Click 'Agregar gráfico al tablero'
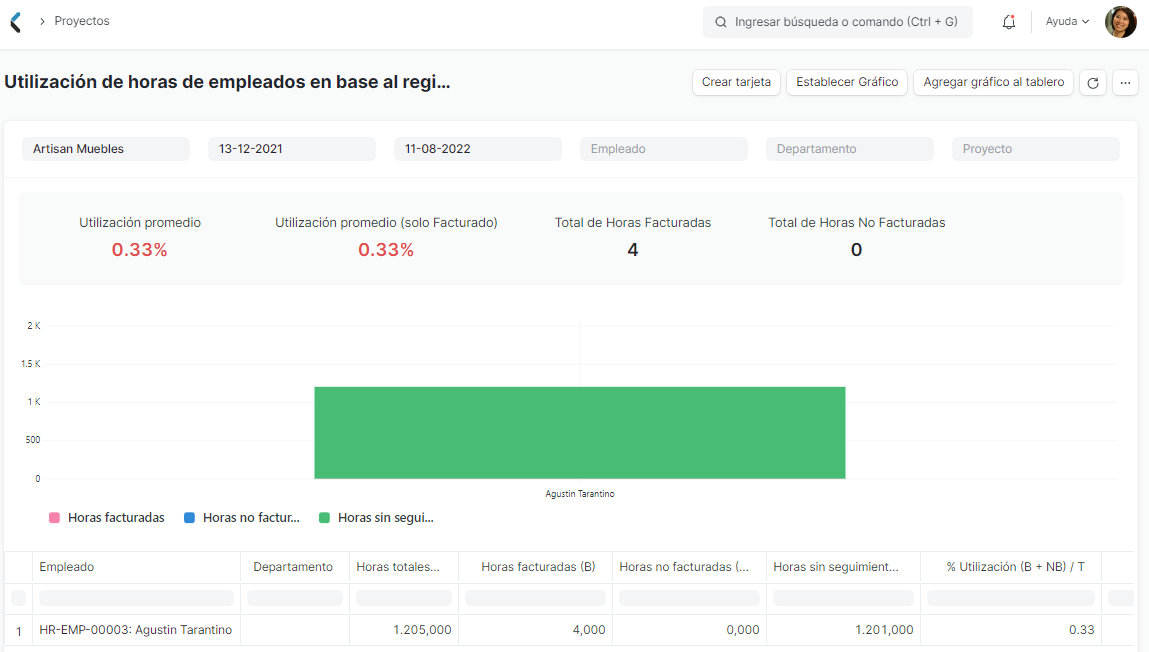Viewport: 1149px width, 652px height. pyautogui.click(x=993, y=82)
